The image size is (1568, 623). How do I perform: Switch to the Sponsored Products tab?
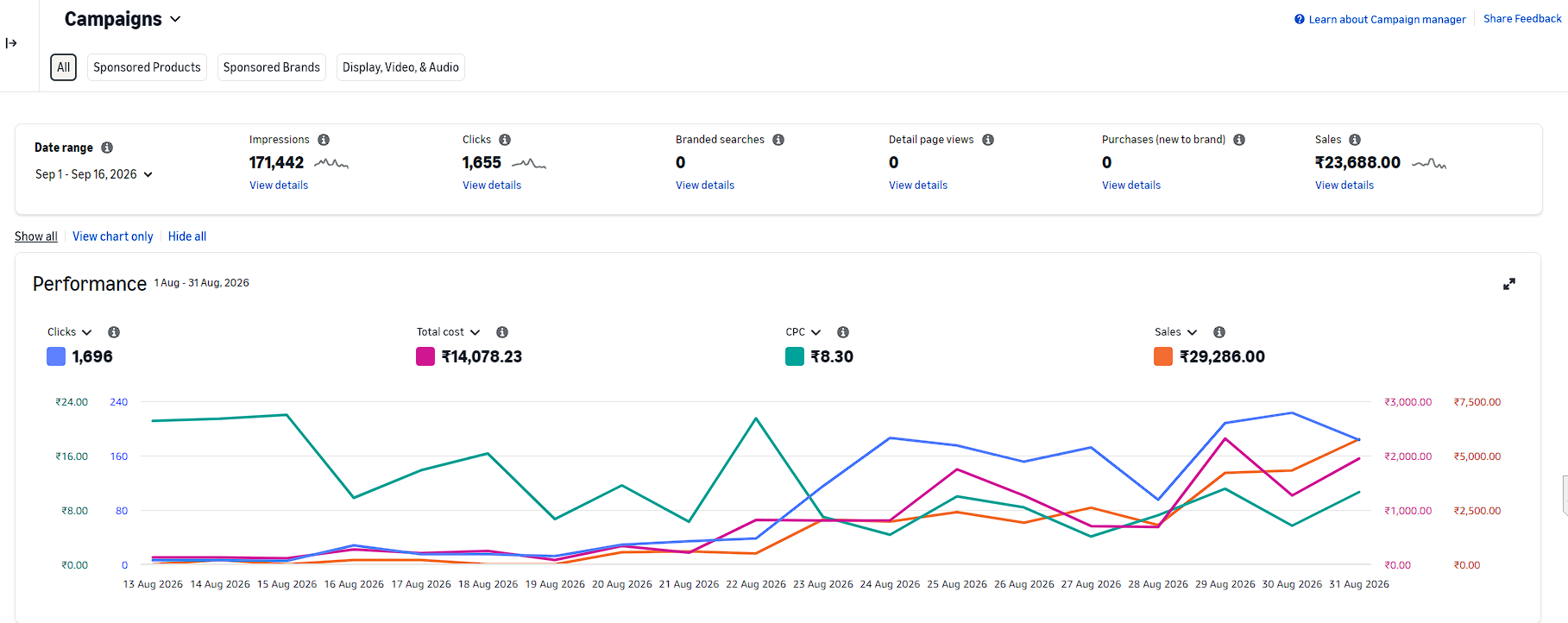147,67
